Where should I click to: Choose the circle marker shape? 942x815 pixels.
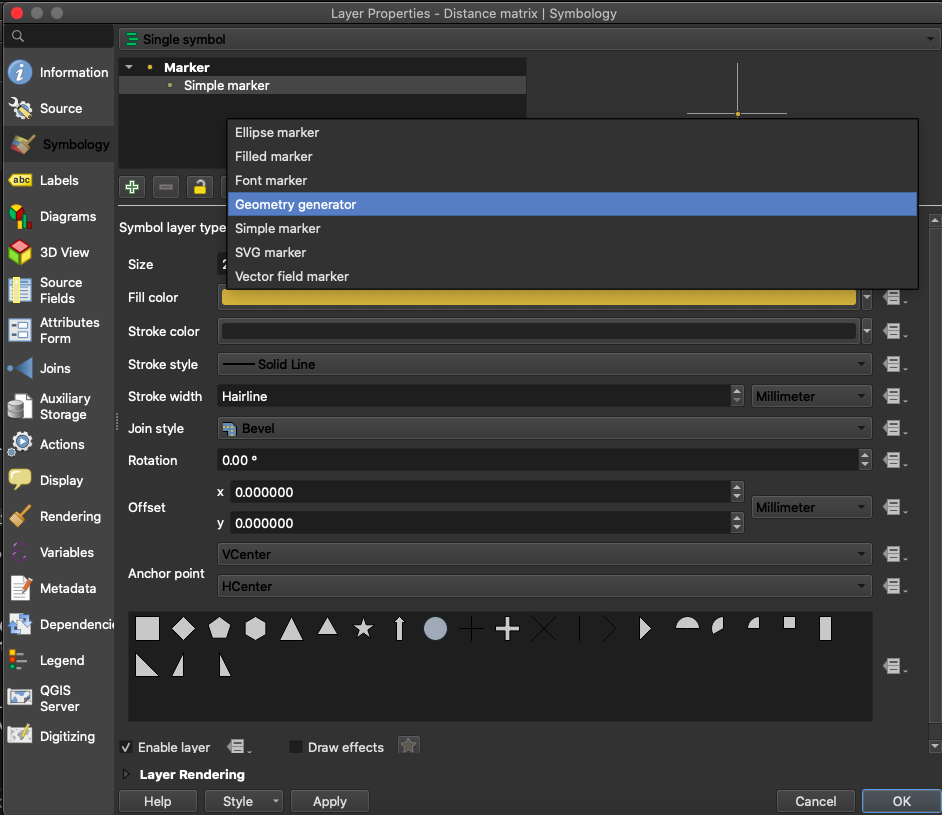coord(435,629)
